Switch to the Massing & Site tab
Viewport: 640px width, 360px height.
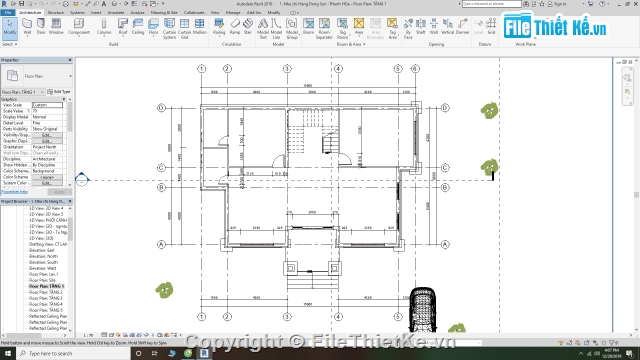[x=164, y=13]
